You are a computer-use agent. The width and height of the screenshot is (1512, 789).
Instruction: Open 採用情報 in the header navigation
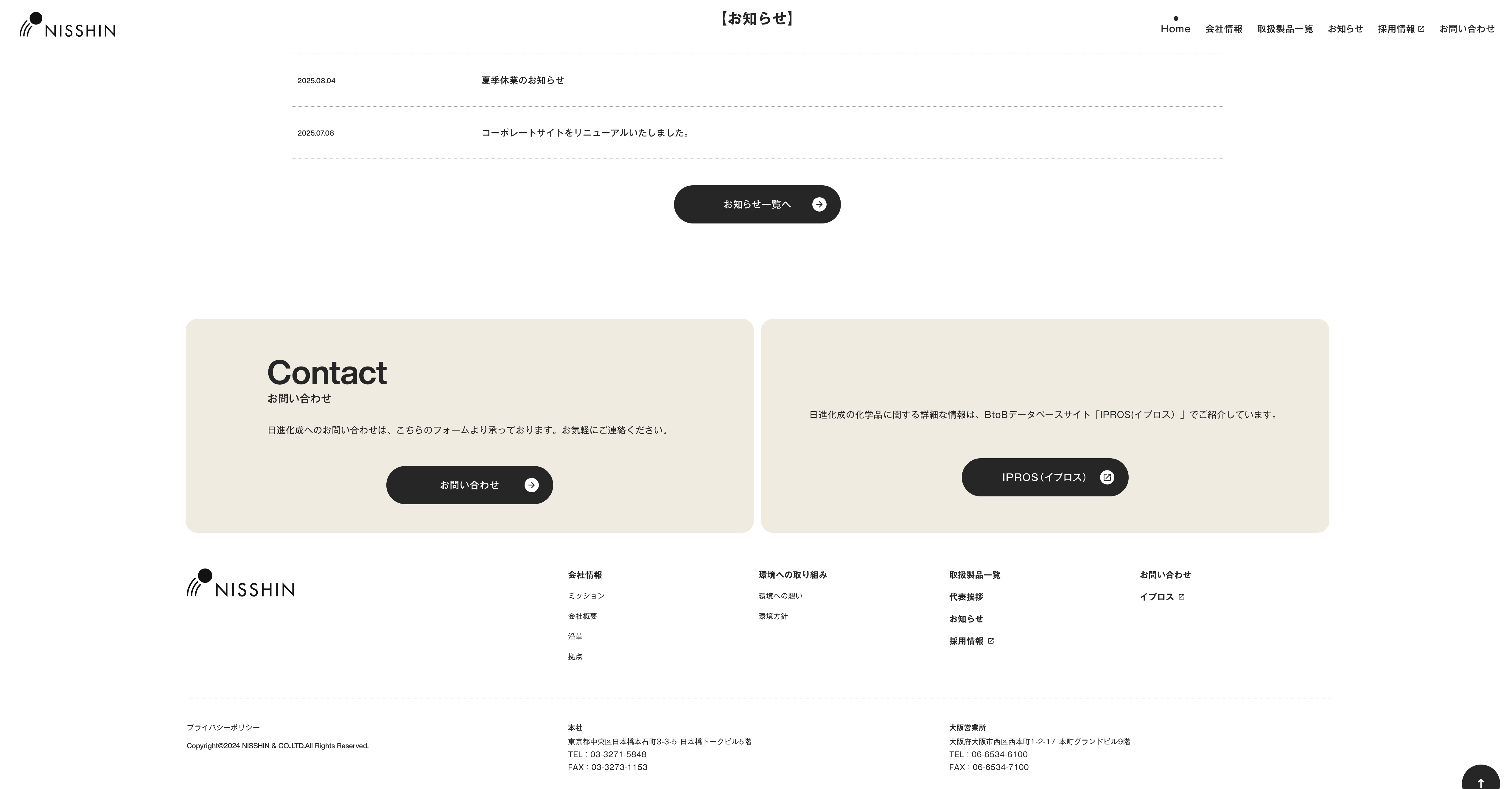pos(1396,29)
